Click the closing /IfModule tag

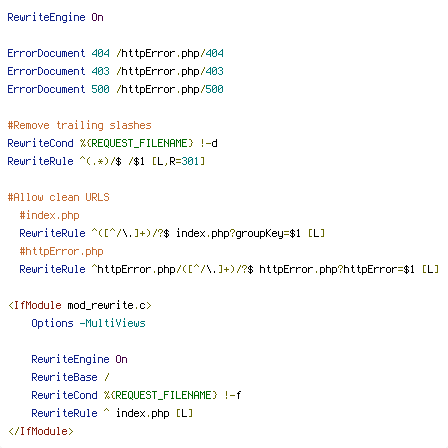[40, 431]
